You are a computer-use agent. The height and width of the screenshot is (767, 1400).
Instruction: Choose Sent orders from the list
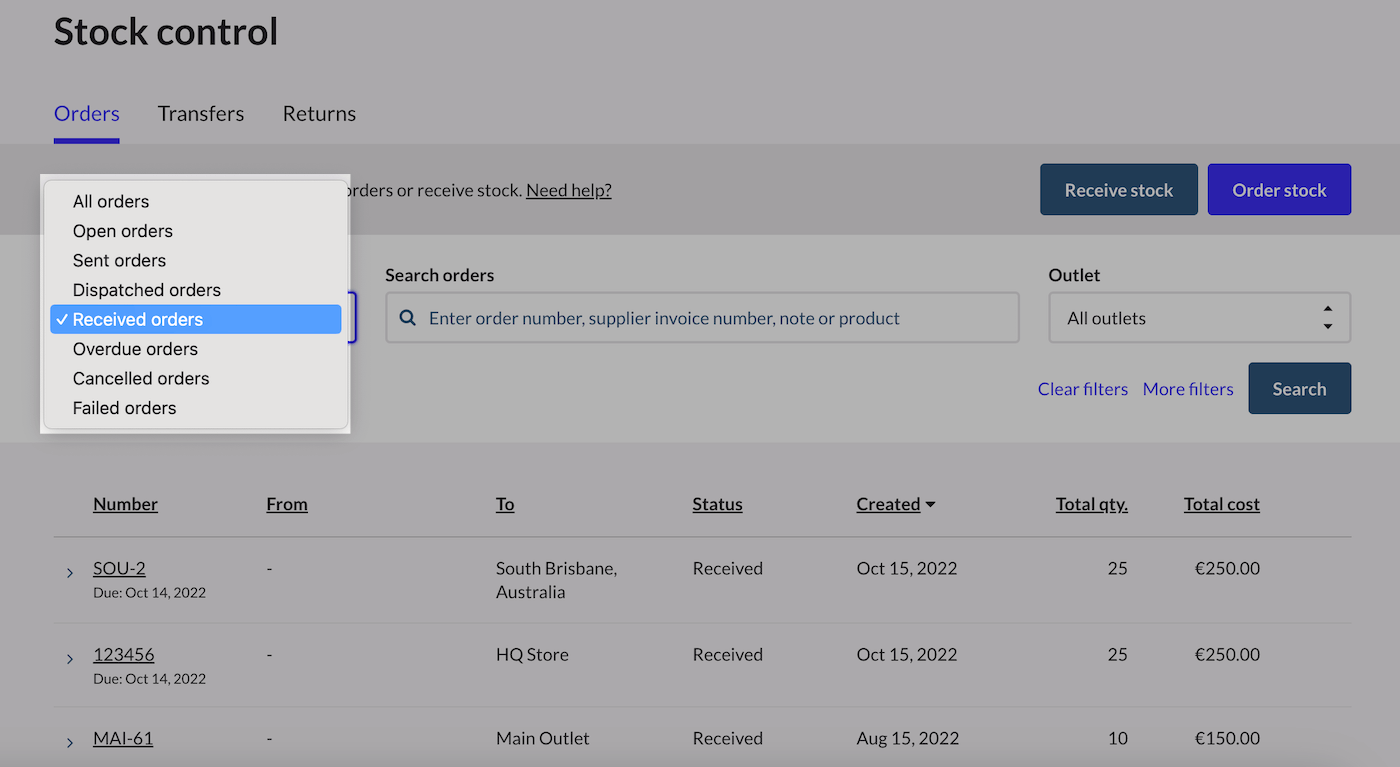click(x=196, y=260)
